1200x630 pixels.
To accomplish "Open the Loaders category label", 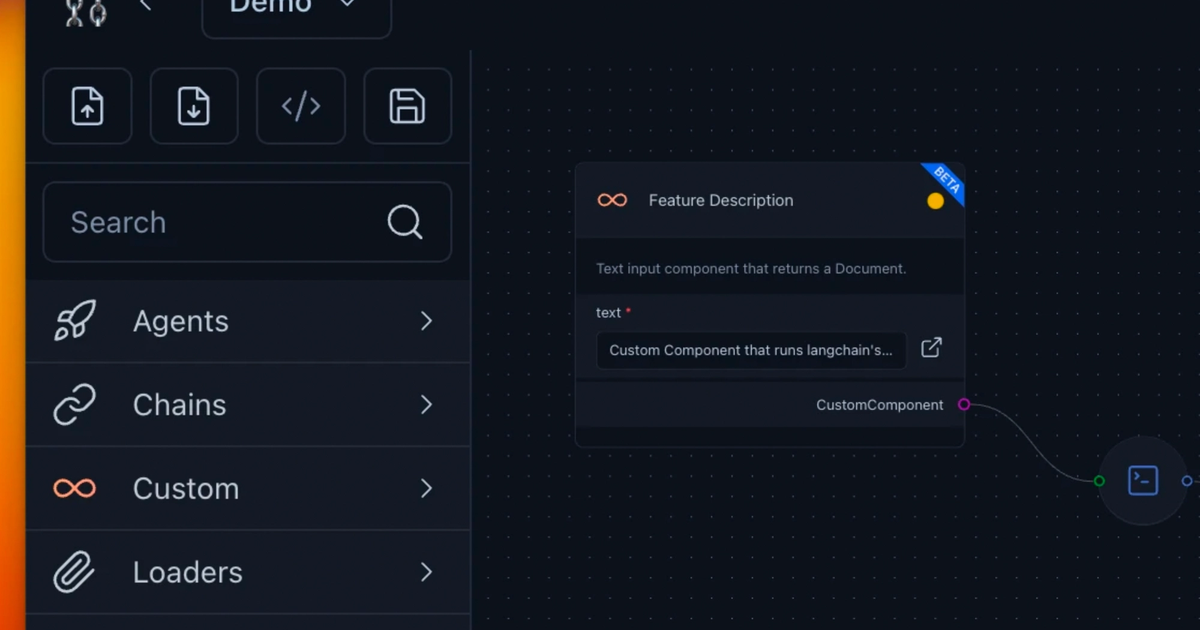I will click(188, 572).
